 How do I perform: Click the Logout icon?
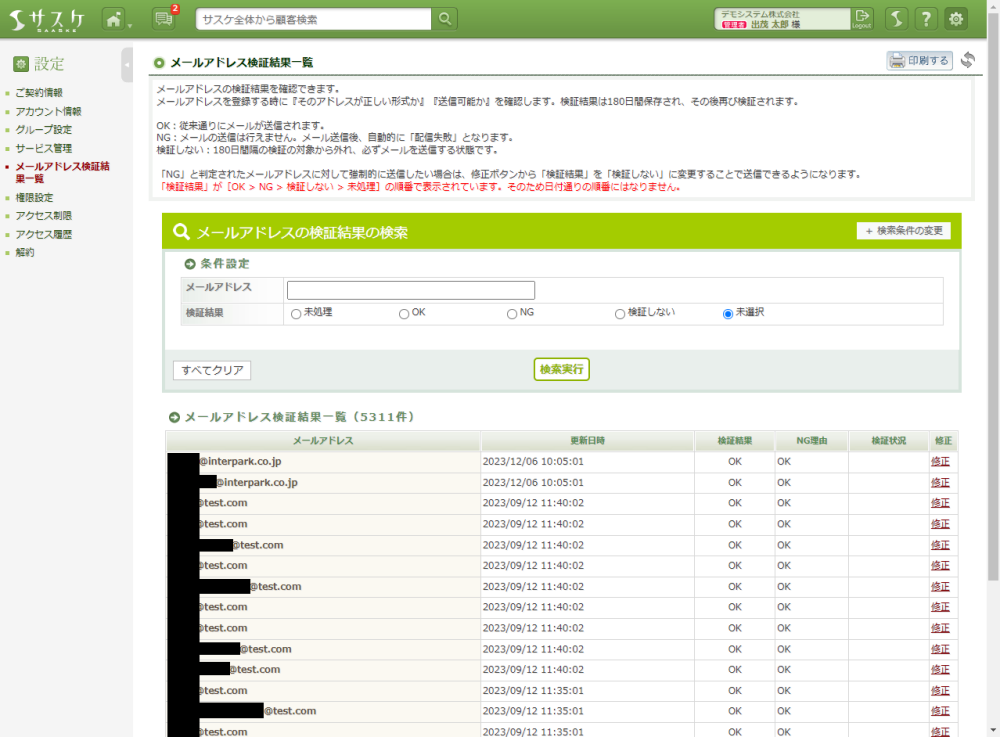click(x=862, y=19)
